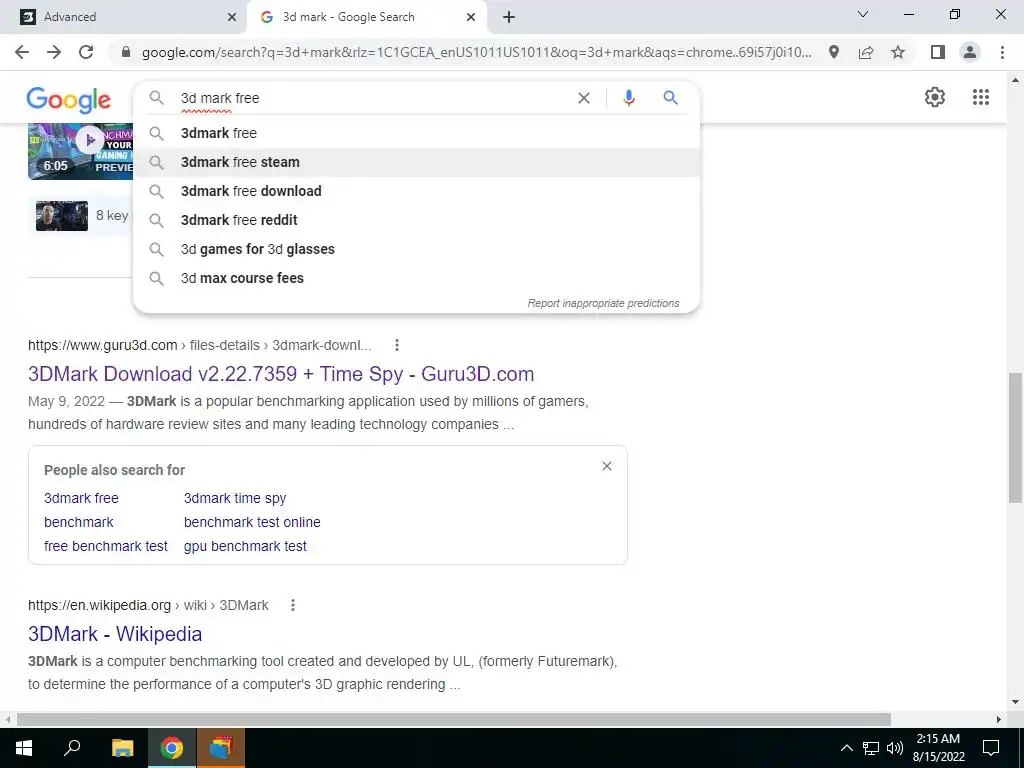Choose suggestion "3d games for 3d glasses"
This screenshot has height=768, width=1024.
click(x=416, y=249)
